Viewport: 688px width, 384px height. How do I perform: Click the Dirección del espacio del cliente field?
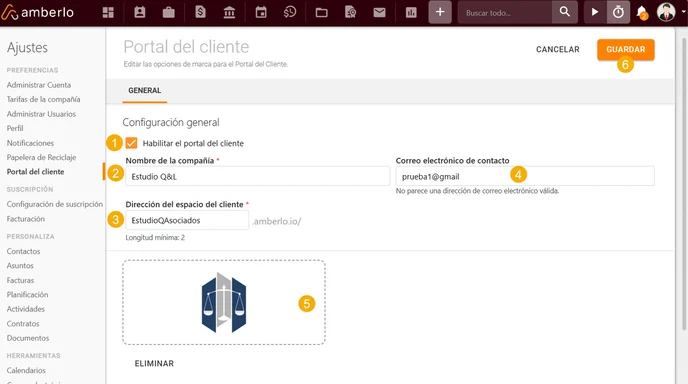pyautogui.click(x=187, y=220)
